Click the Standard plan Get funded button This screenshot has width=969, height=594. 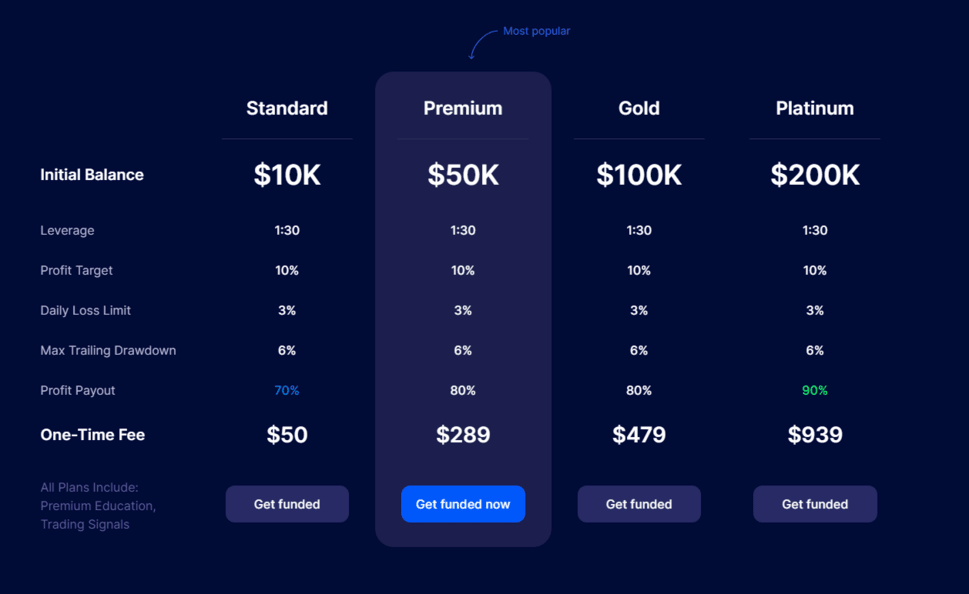click(287, 504)
